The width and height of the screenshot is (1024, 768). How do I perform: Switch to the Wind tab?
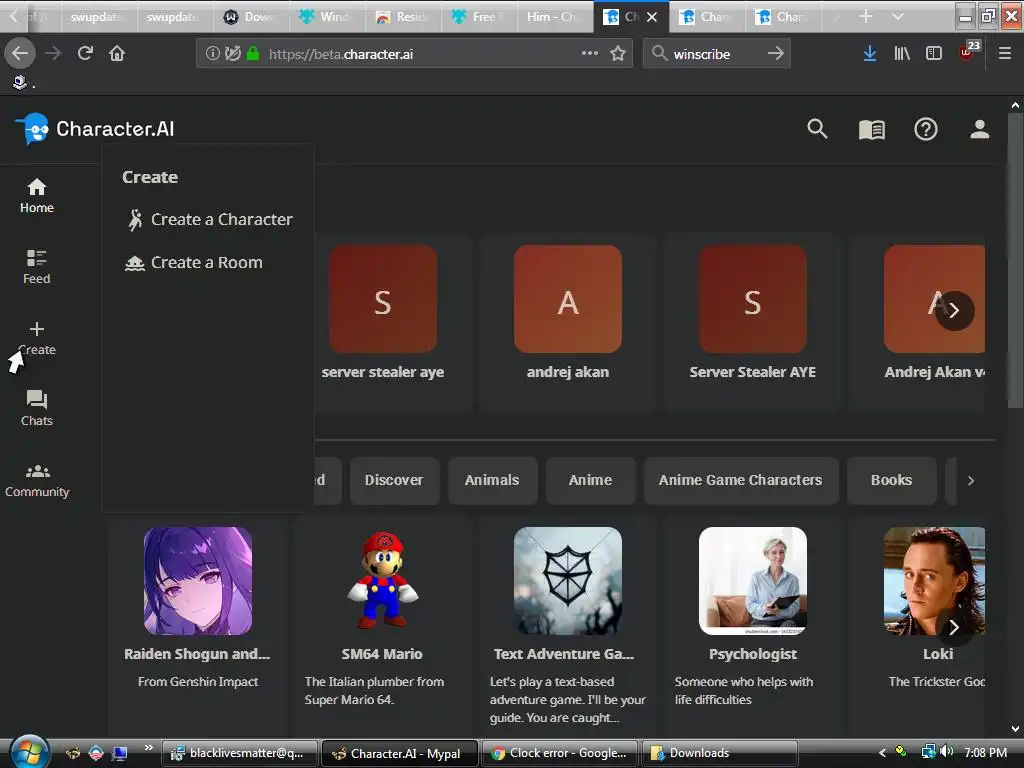click(327, 17)
